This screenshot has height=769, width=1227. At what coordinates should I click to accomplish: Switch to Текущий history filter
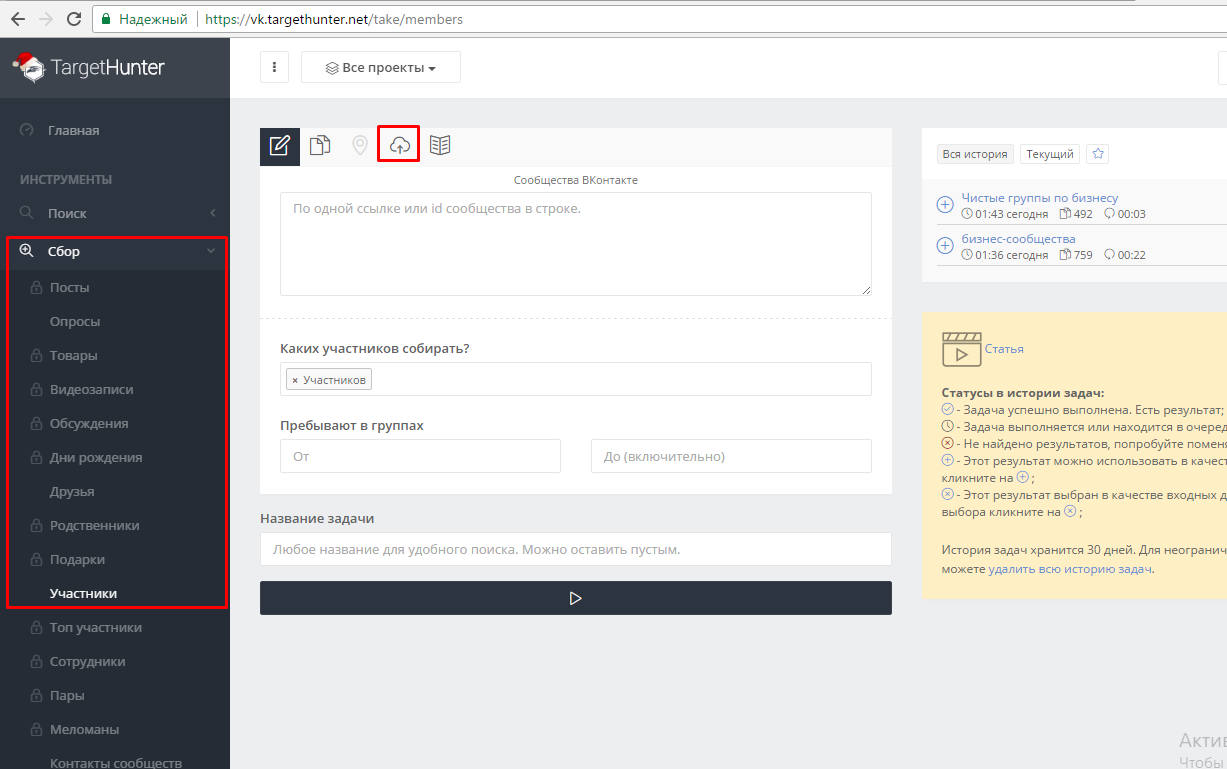click(1050, 154)
